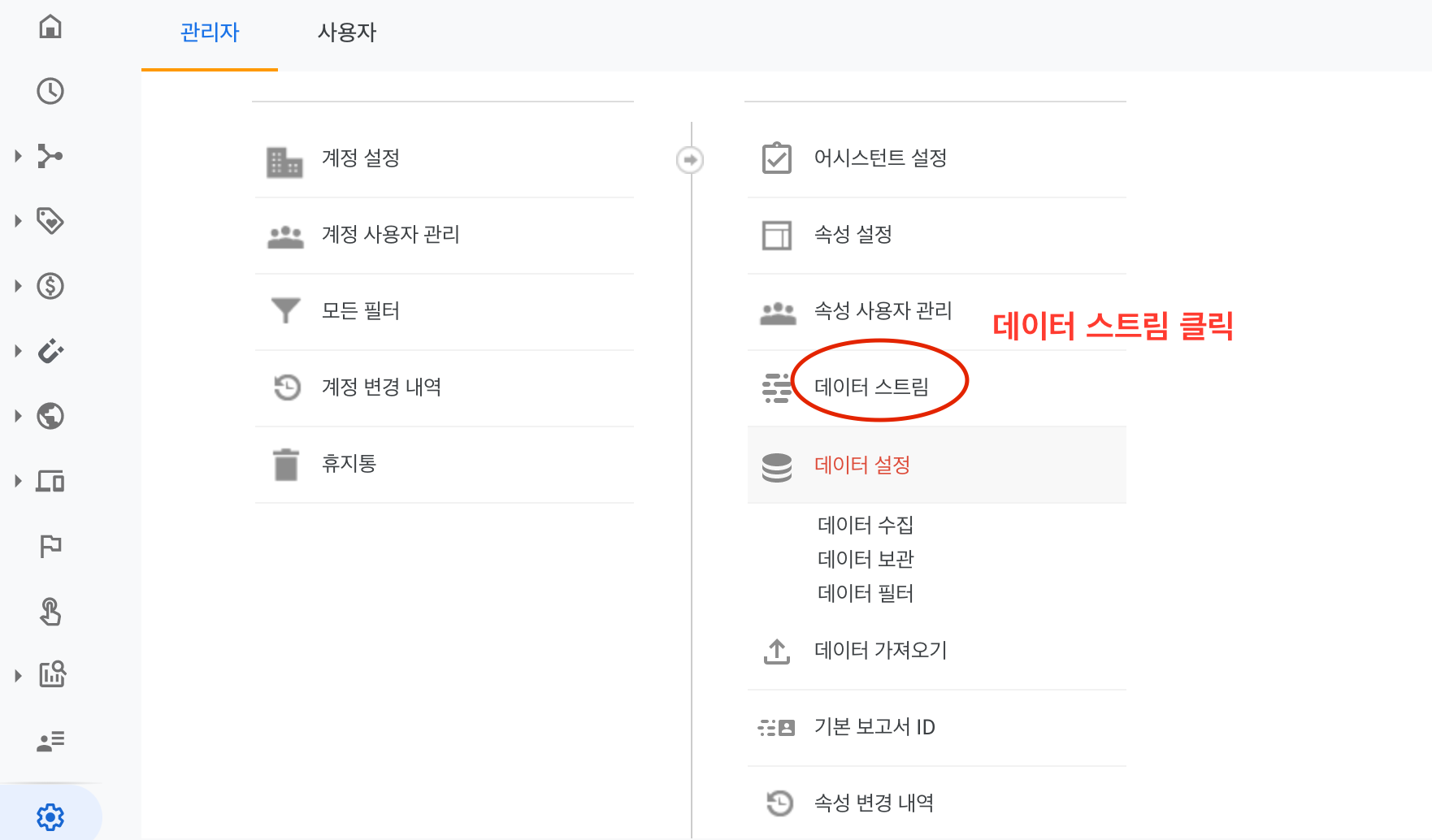Open 데이터 보관 option
Screen dimensions: 1432x840
click(866, 559)
